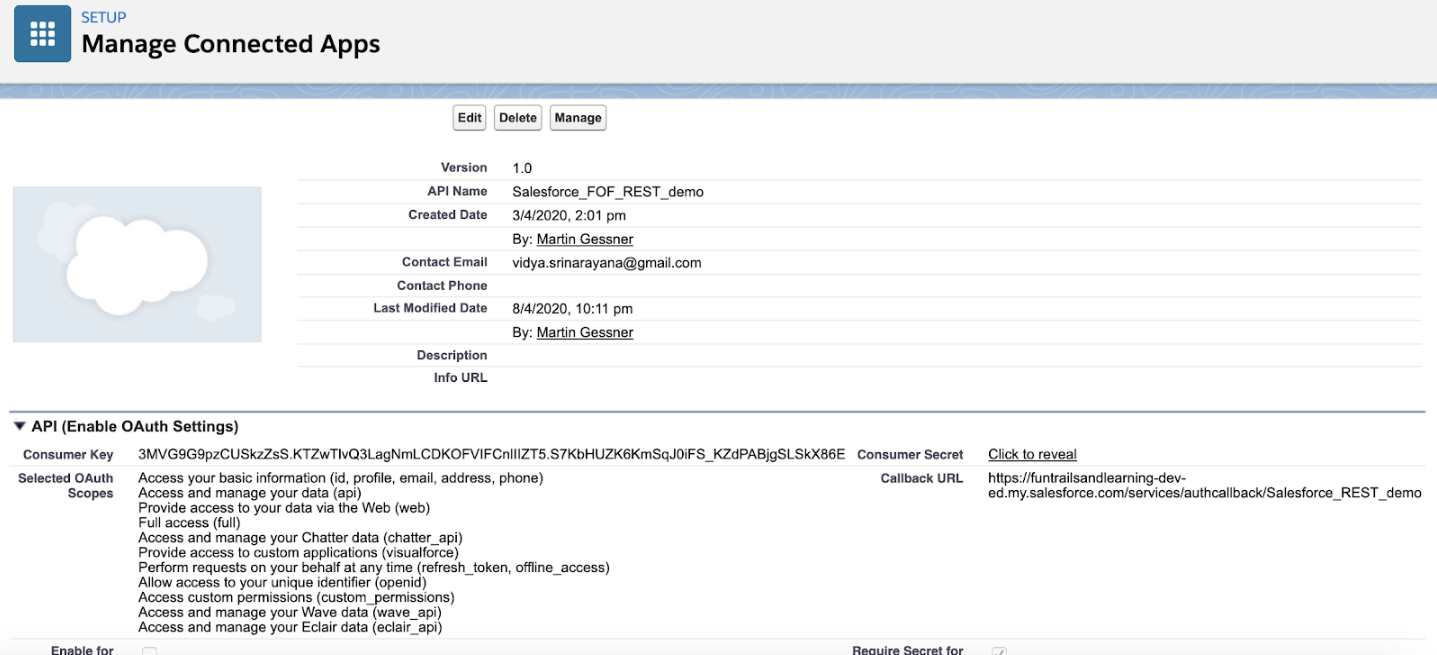
Task: Click the Full access (full) OAuth scope
Action: point(191,524)
